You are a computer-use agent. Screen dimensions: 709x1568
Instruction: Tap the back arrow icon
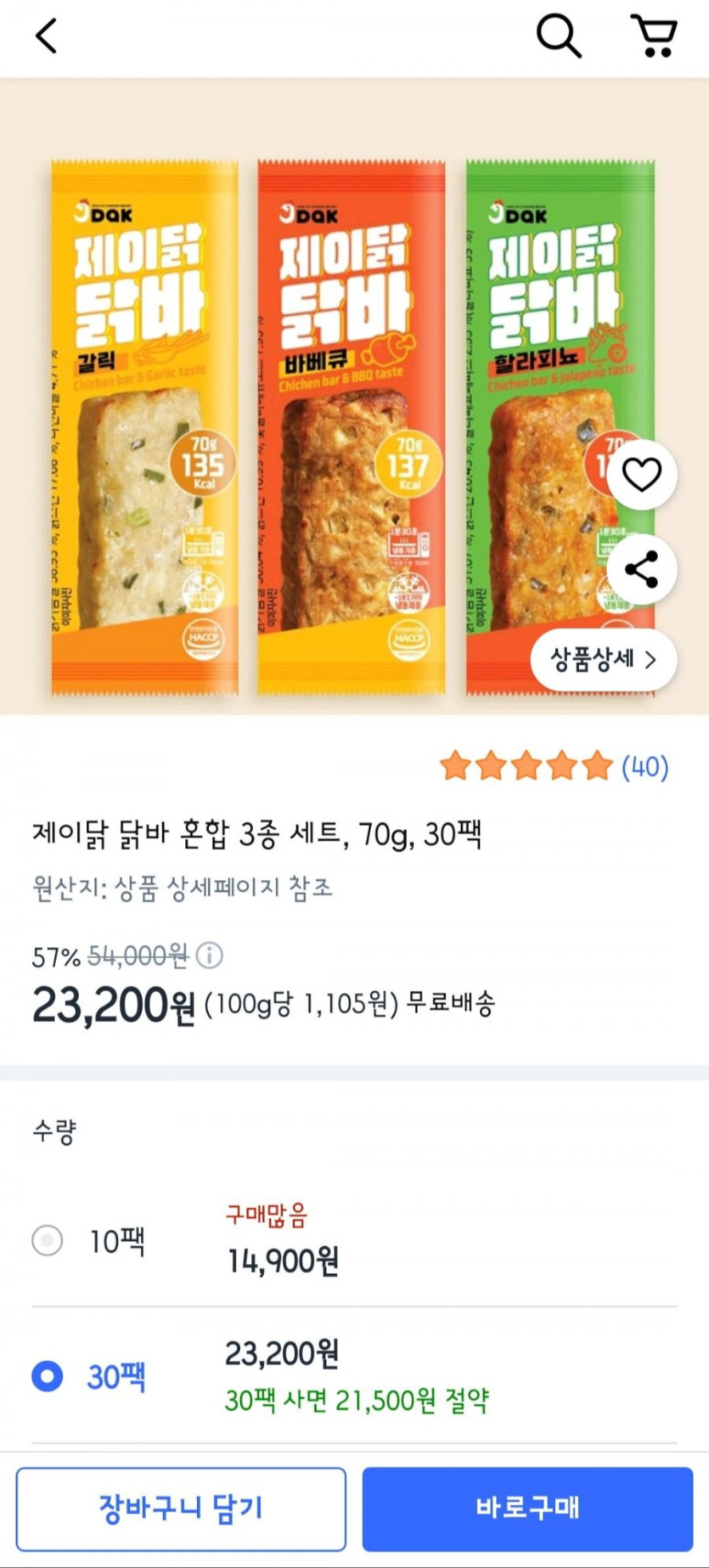coord(47,37)
